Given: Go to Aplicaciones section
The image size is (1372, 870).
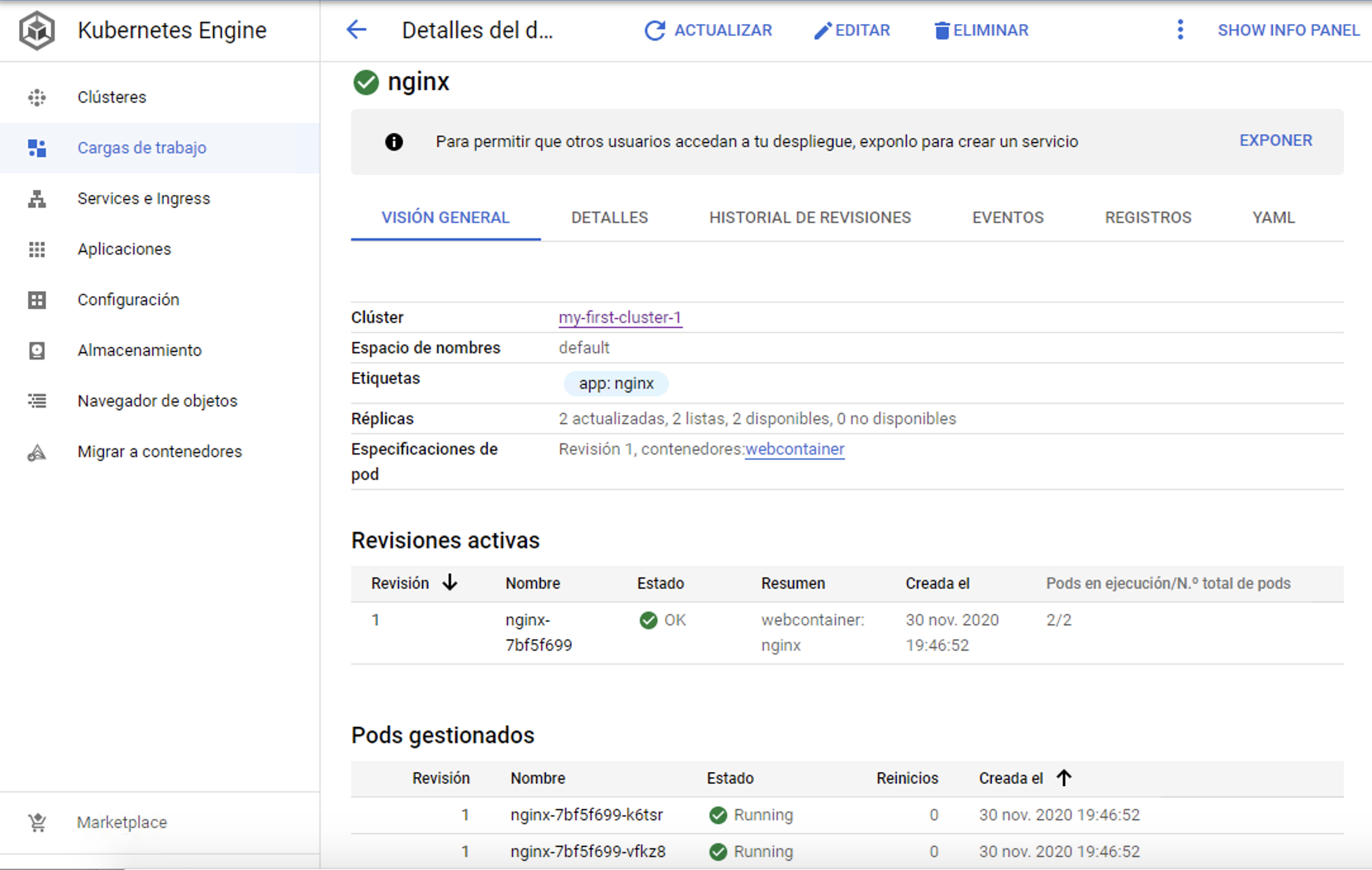Looking at the screenshot, I should (x=160, y=249).
